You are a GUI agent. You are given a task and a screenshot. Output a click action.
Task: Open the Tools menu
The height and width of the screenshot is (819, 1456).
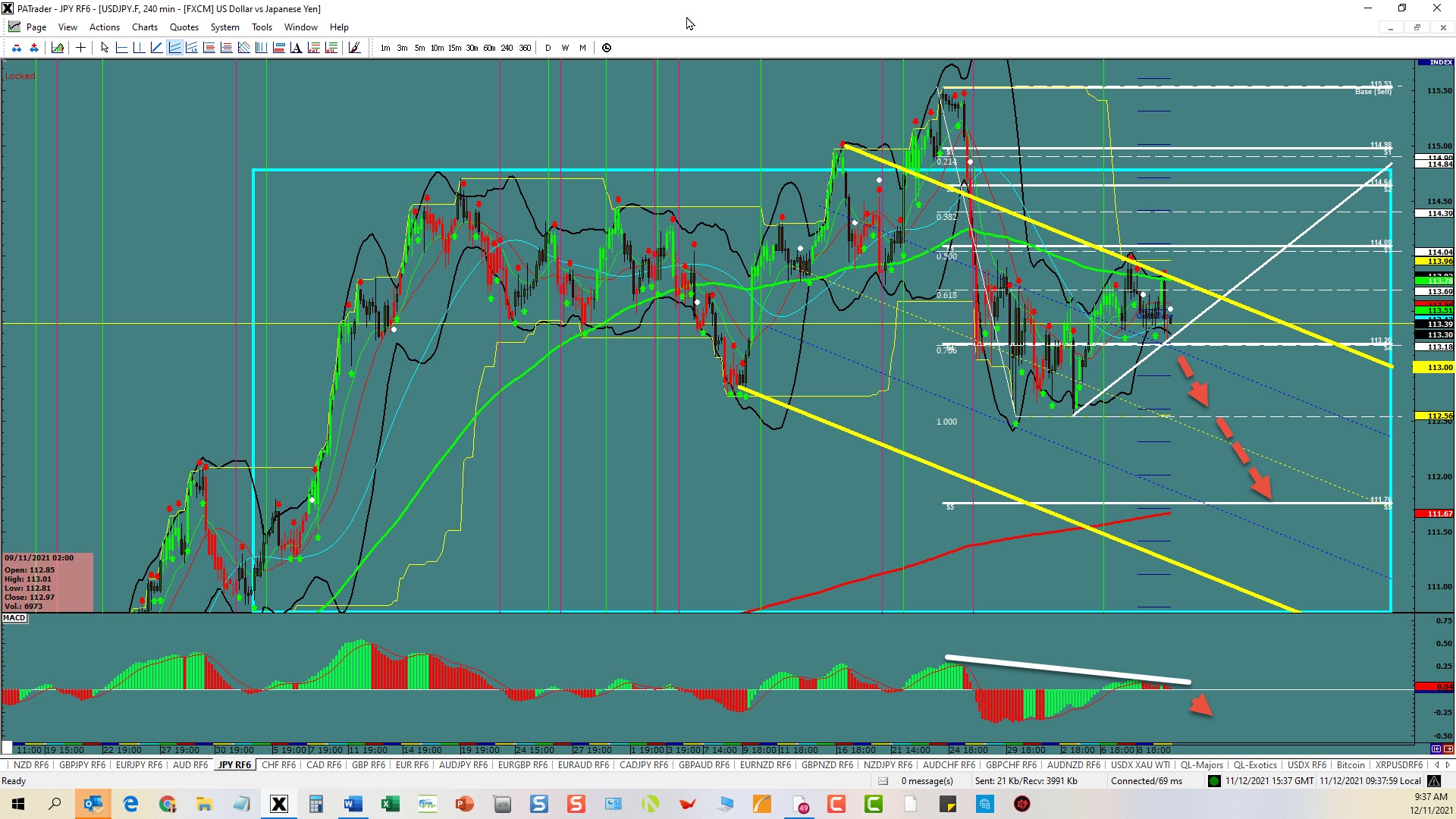pyautogui.click(x=262, y=27)
